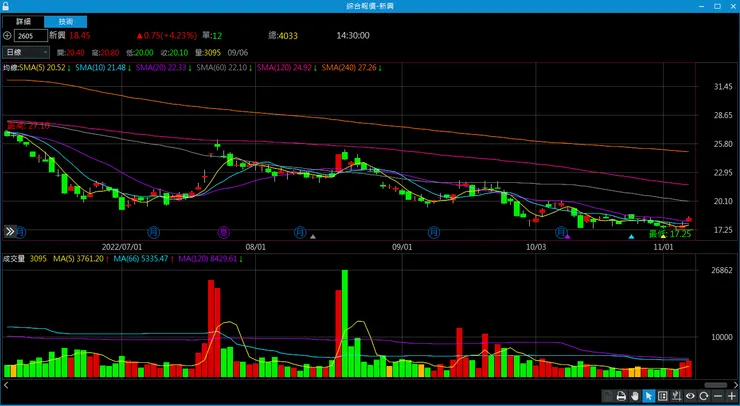
Task: Open the 日線 period dropdown
Action: [x=26, y=52]
